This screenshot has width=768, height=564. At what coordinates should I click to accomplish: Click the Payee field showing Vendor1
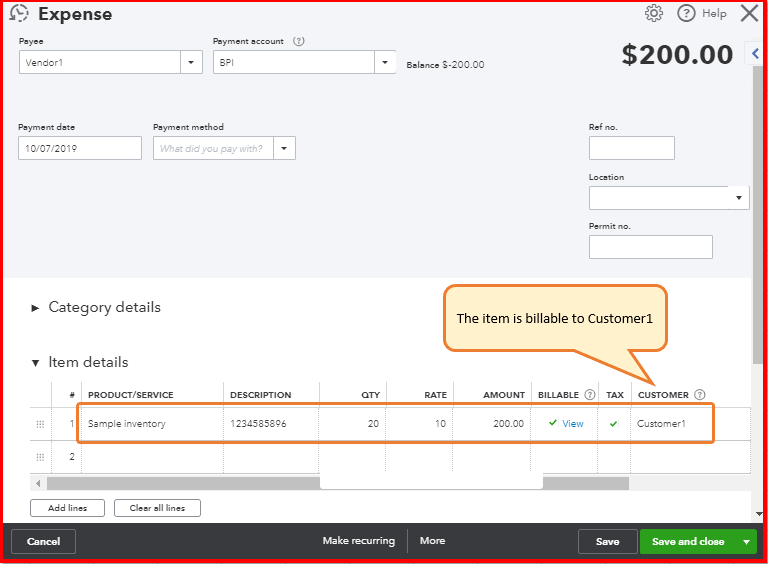click(x=100, y=63)
